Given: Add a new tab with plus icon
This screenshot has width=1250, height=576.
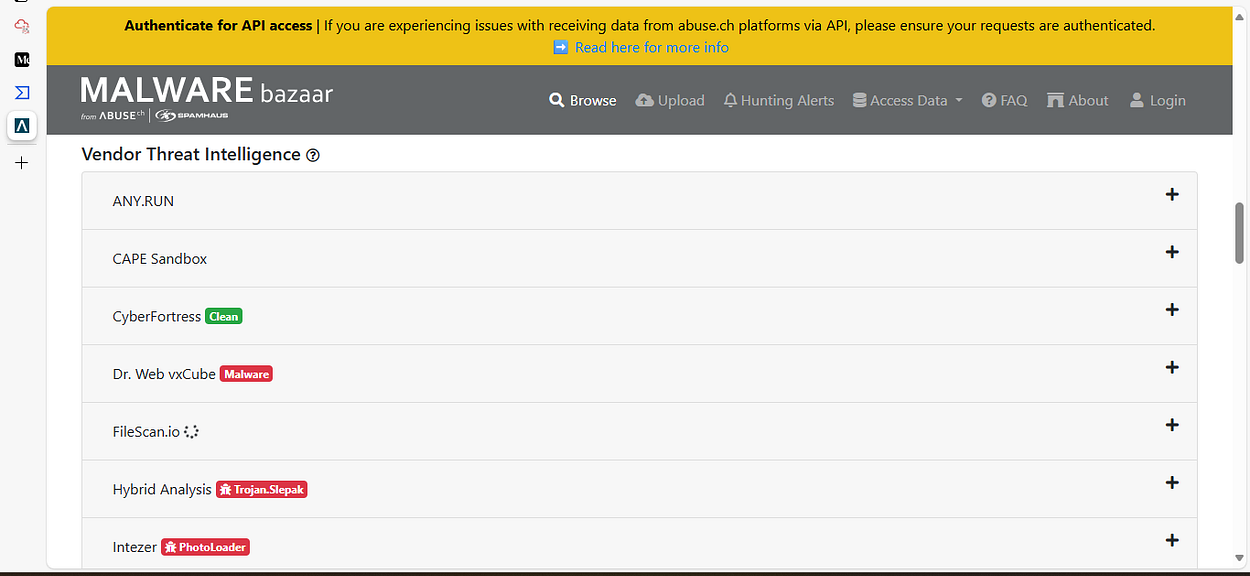Looking at the screenshot, I should 22,162.
